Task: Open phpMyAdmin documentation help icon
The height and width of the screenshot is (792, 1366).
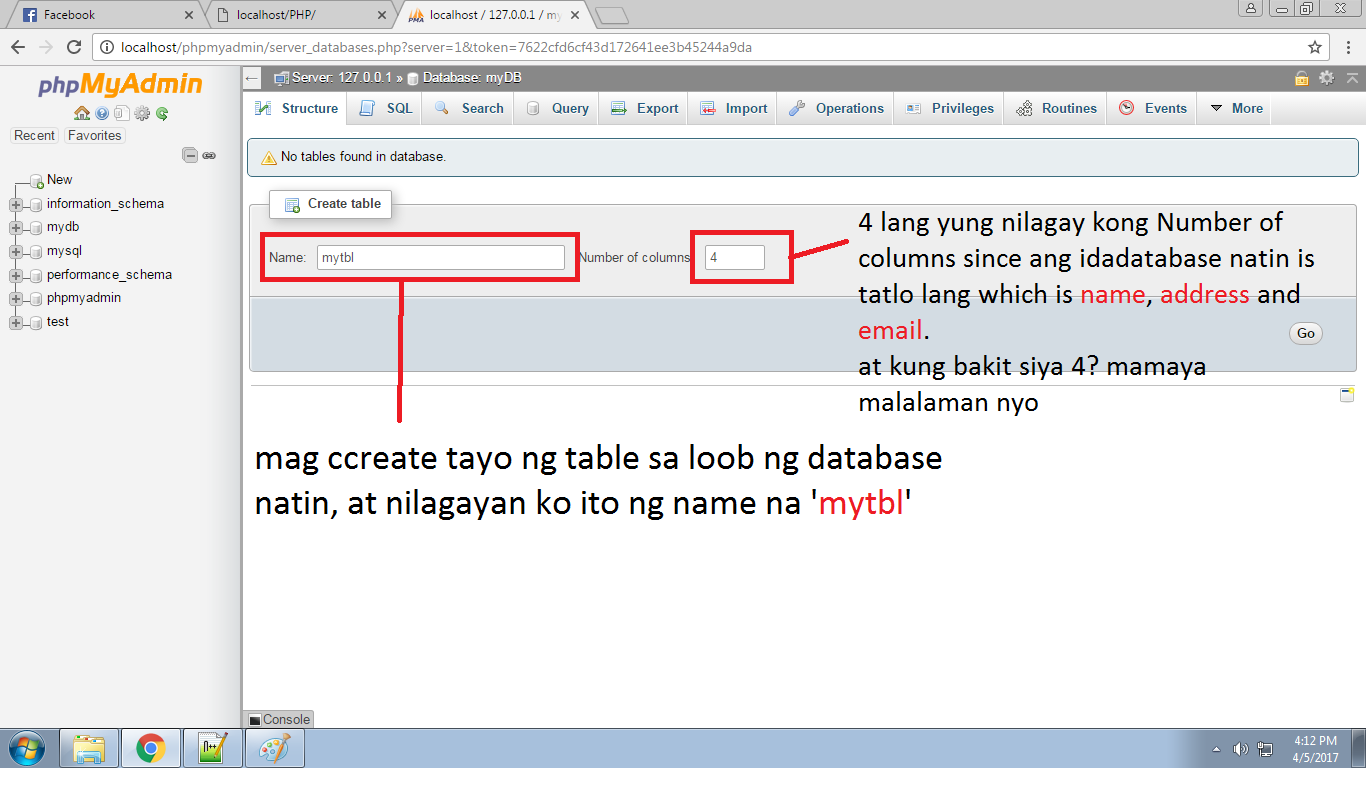Action: tap(101, 113)
